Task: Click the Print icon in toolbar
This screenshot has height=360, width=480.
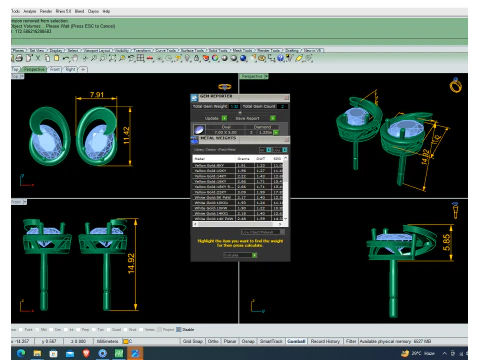Action: point(19,58)
